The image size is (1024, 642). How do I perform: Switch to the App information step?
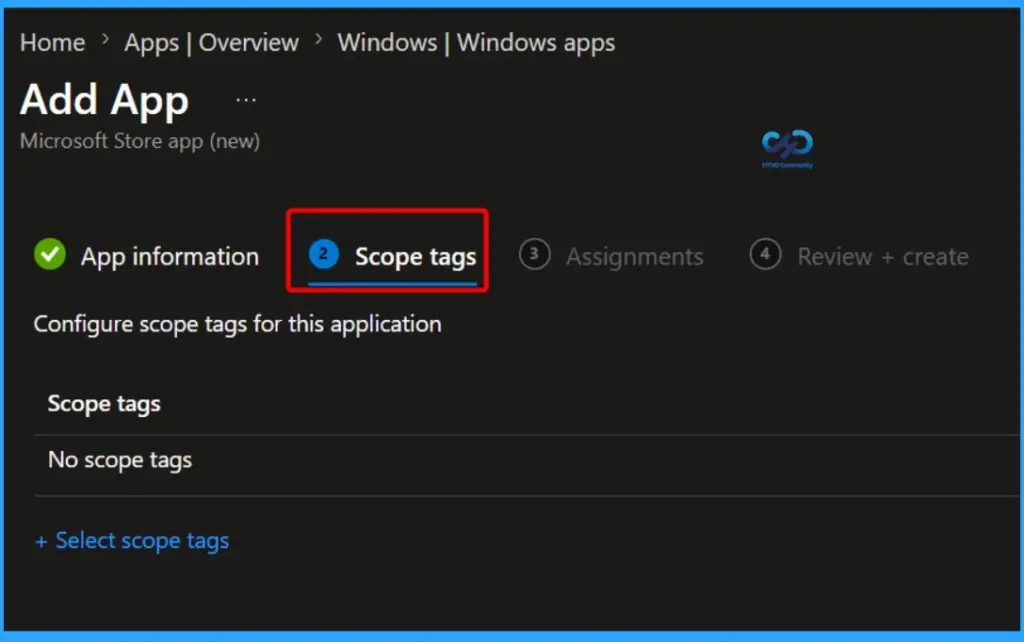169,257
